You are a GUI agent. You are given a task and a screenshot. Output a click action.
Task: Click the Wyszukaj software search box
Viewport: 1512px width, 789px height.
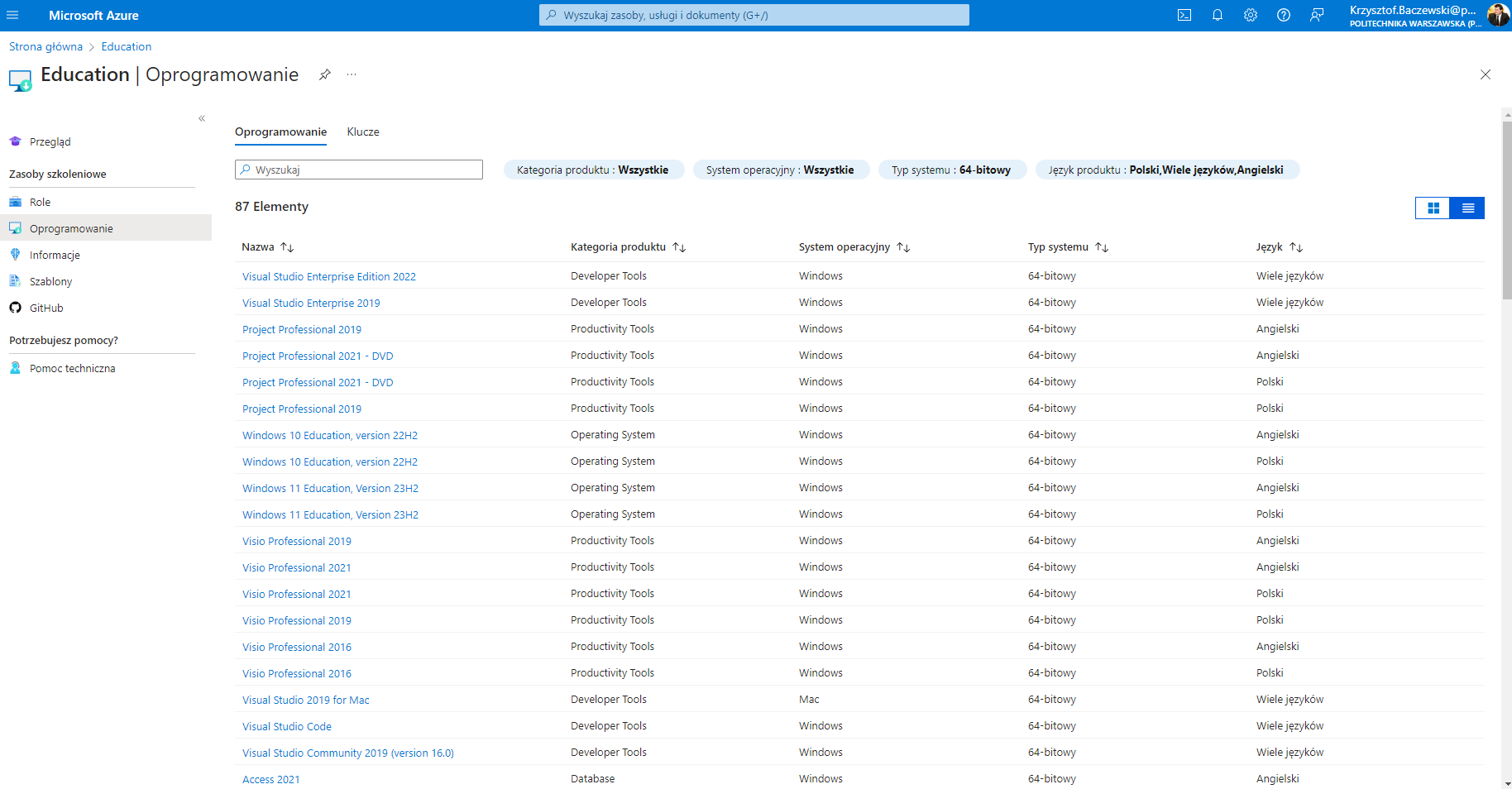click(359, 170)
